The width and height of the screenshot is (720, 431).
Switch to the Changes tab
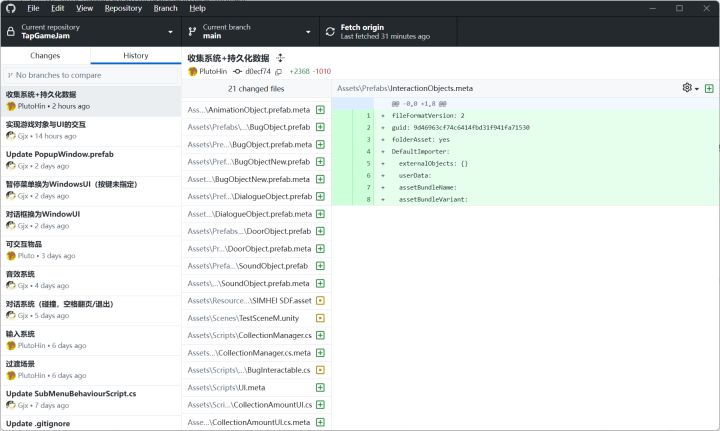click(x=45, y=56)
